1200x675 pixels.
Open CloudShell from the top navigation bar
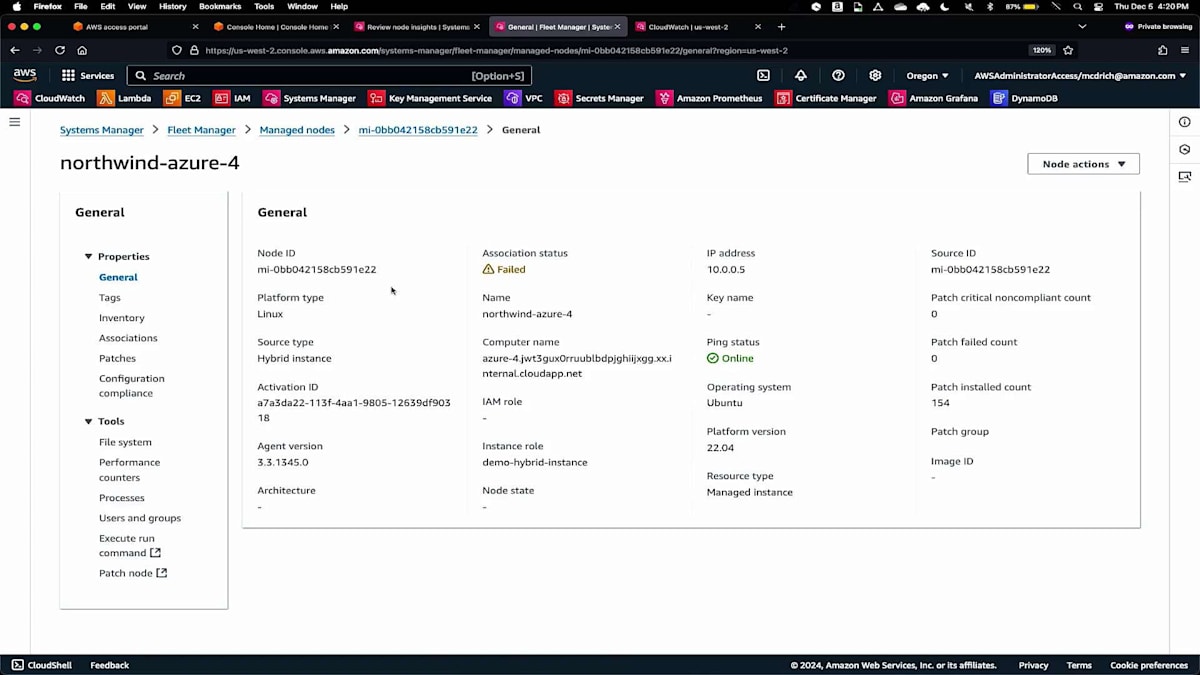763,75
